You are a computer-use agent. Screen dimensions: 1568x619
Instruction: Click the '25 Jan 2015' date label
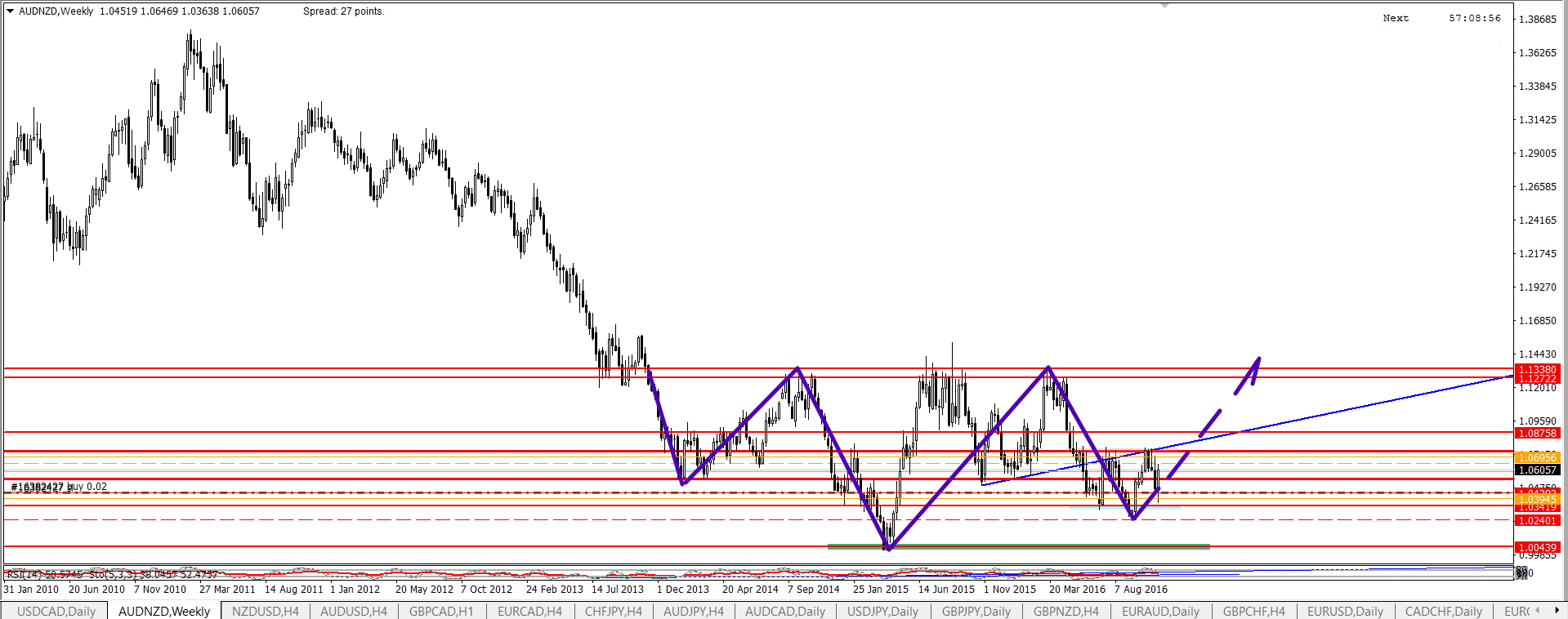[881, 589]
